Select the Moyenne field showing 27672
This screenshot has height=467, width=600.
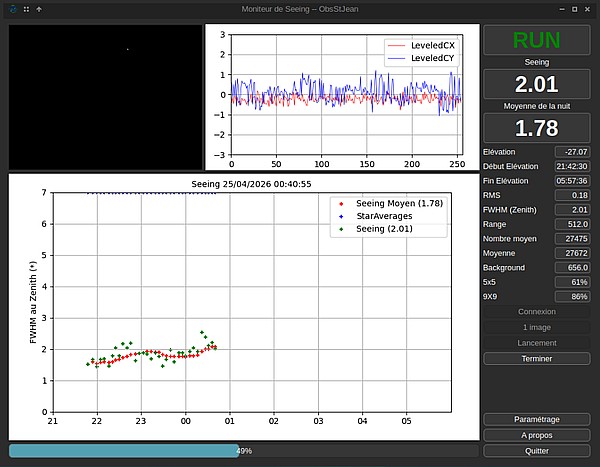572,253
